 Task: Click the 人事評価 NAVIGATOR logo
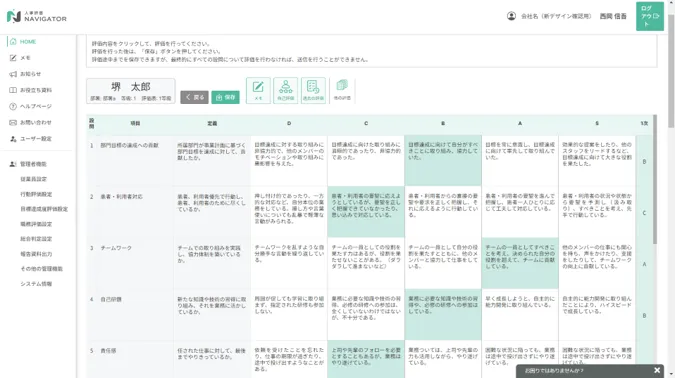click(x=37, y=16)
